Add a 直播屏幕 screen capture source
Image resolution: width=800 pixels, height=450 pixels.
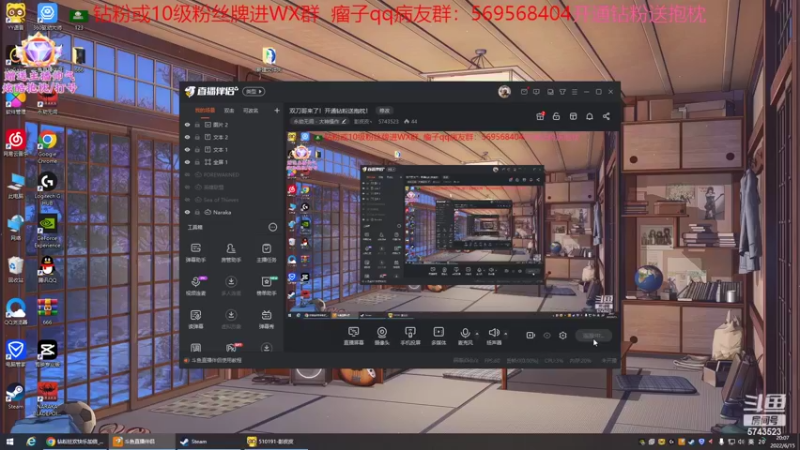pyautogui.click(x=354, y=336)
